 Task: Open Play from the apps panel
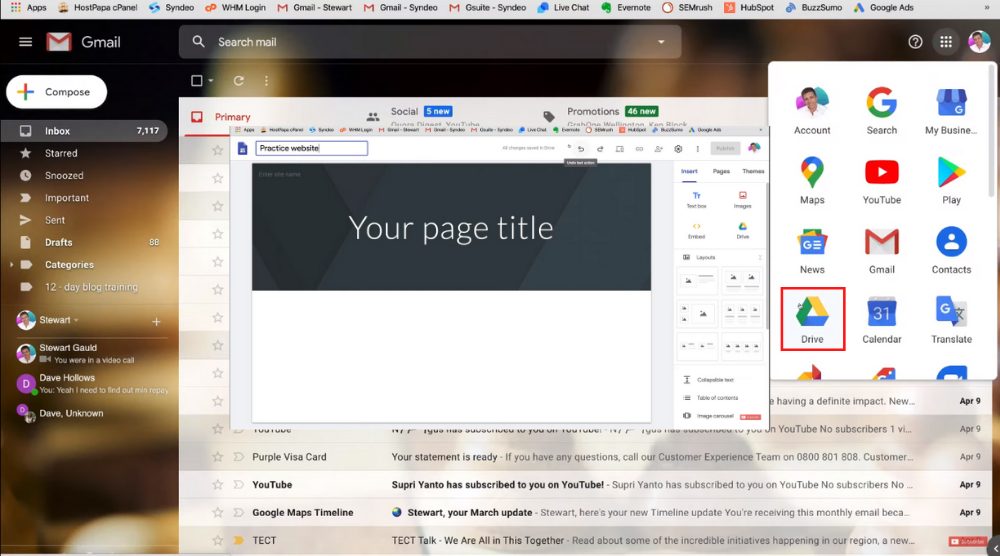click(x=951, y=180)
